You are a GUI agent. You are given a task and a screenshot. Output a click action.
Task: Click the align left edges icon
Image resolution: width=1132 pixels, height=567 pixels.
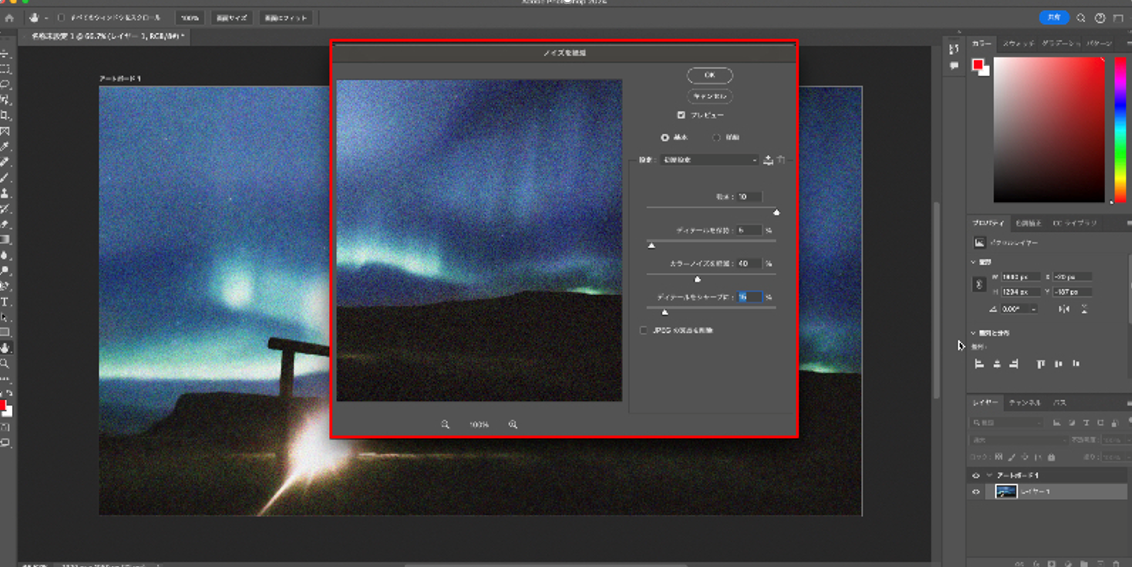(980, 364)
